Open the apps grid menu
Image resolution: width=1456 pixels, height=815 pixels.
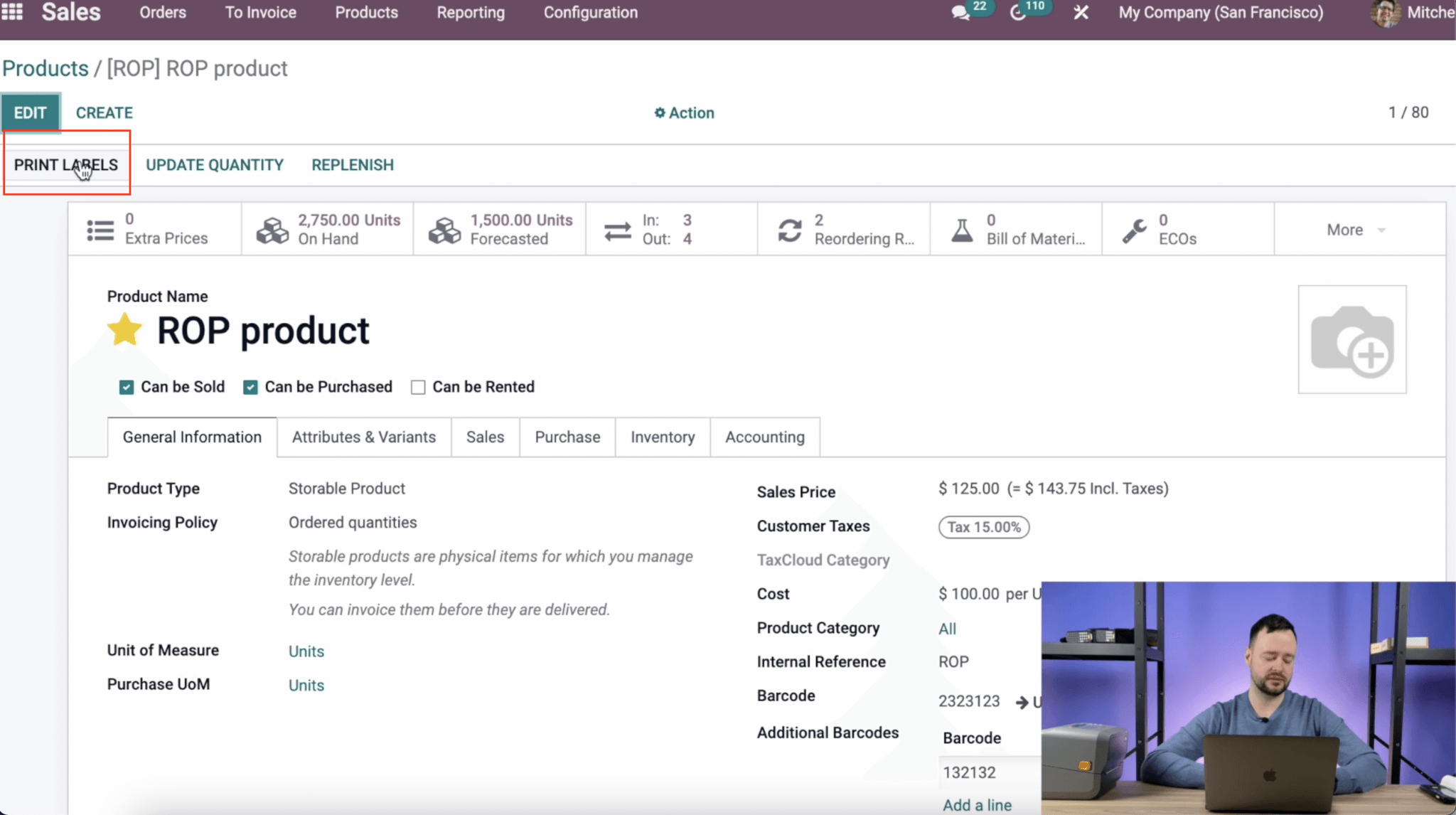[x=12, y=12]
